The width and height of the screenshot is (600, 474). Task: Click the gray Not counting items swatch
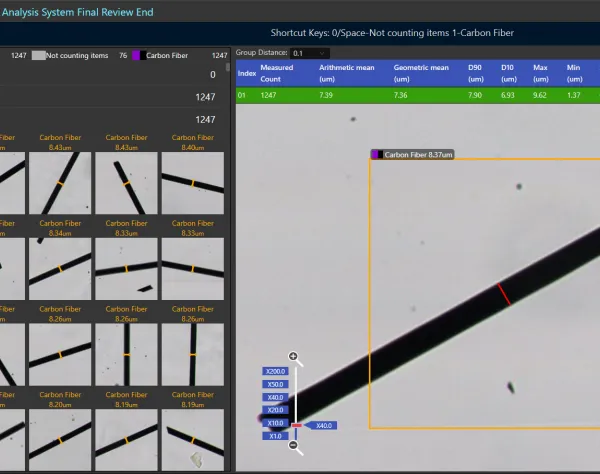pyautogui.click(x=38, y=55)
